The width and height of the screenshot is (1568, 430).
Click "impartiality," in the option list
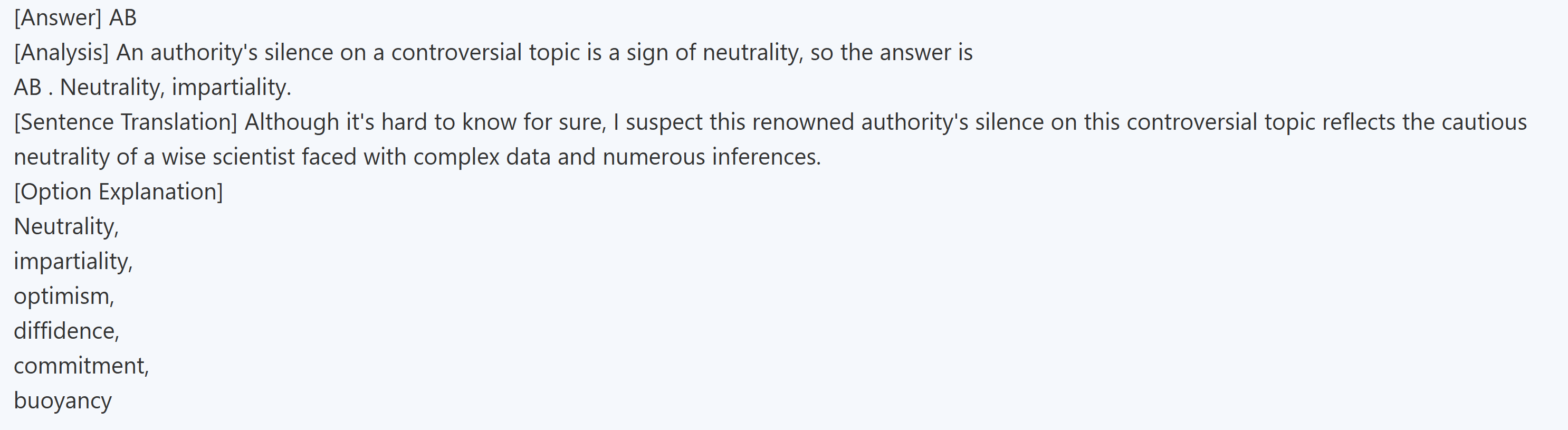pyautogui.click(x=73, y=261)
